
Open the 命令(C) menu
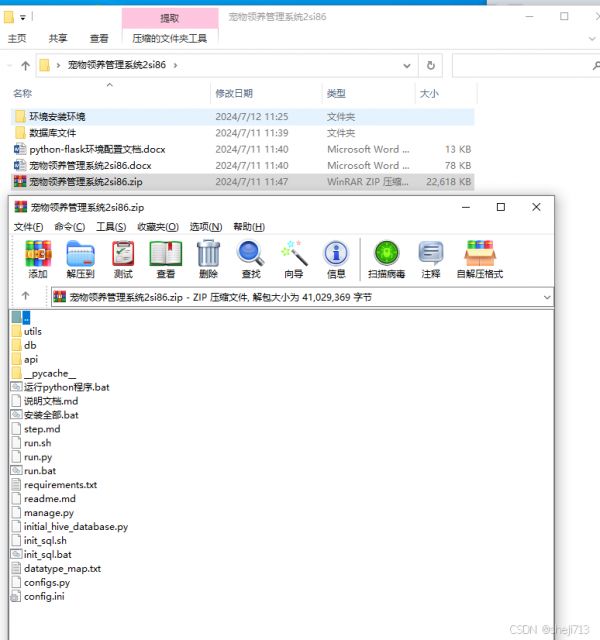pos(69,227)
